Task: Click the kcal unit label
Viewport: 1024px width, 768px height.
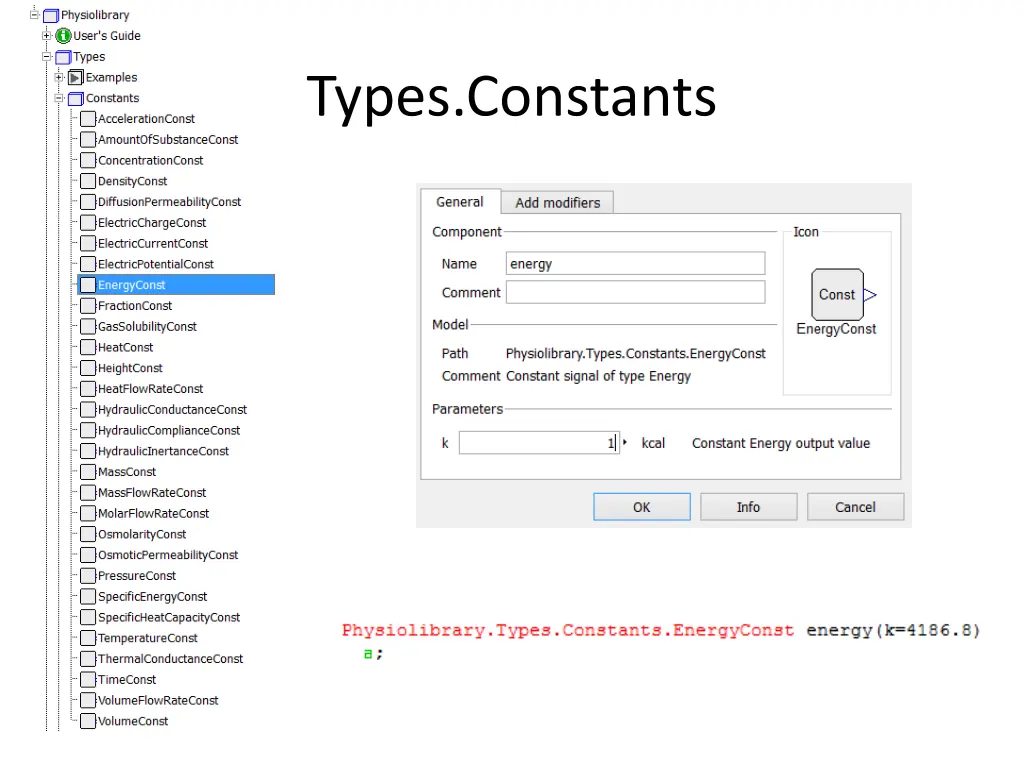Action: (x=653, y=443)
